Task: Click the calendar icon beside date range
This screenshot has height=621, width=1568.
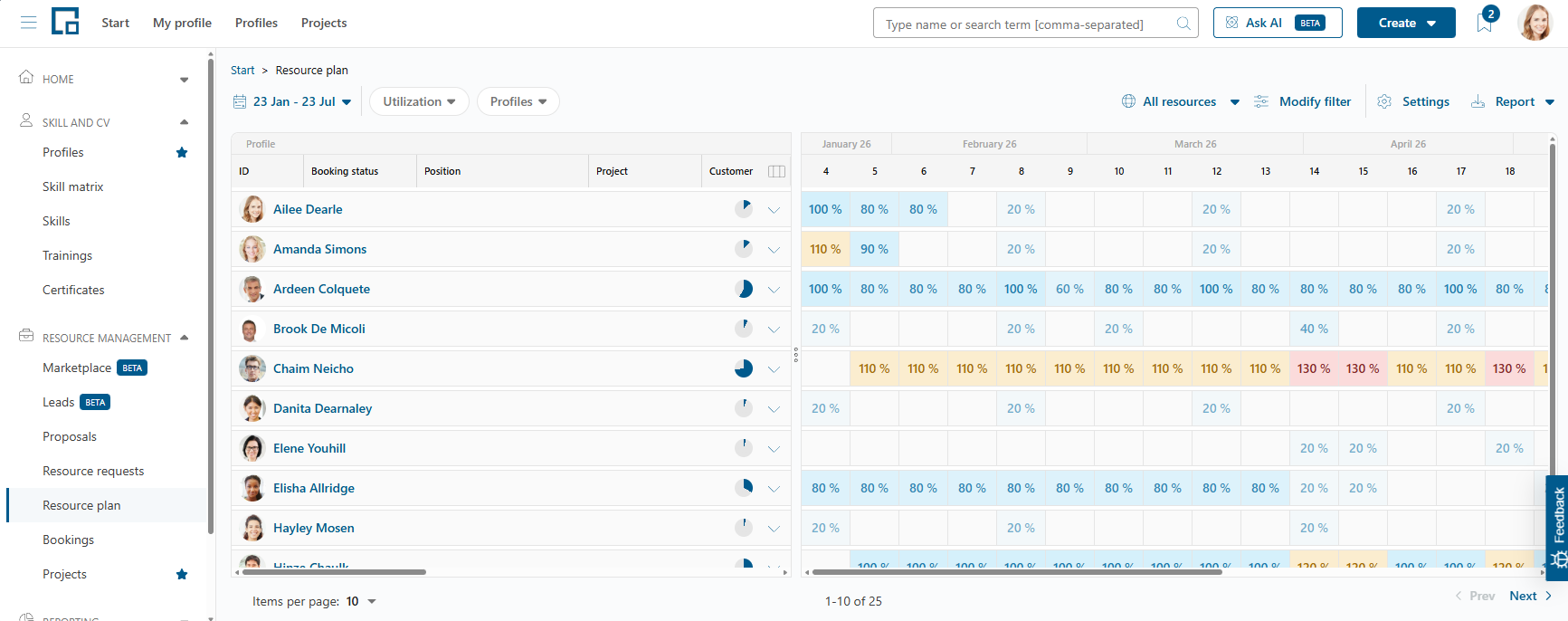Action: (x=240, y=101)
